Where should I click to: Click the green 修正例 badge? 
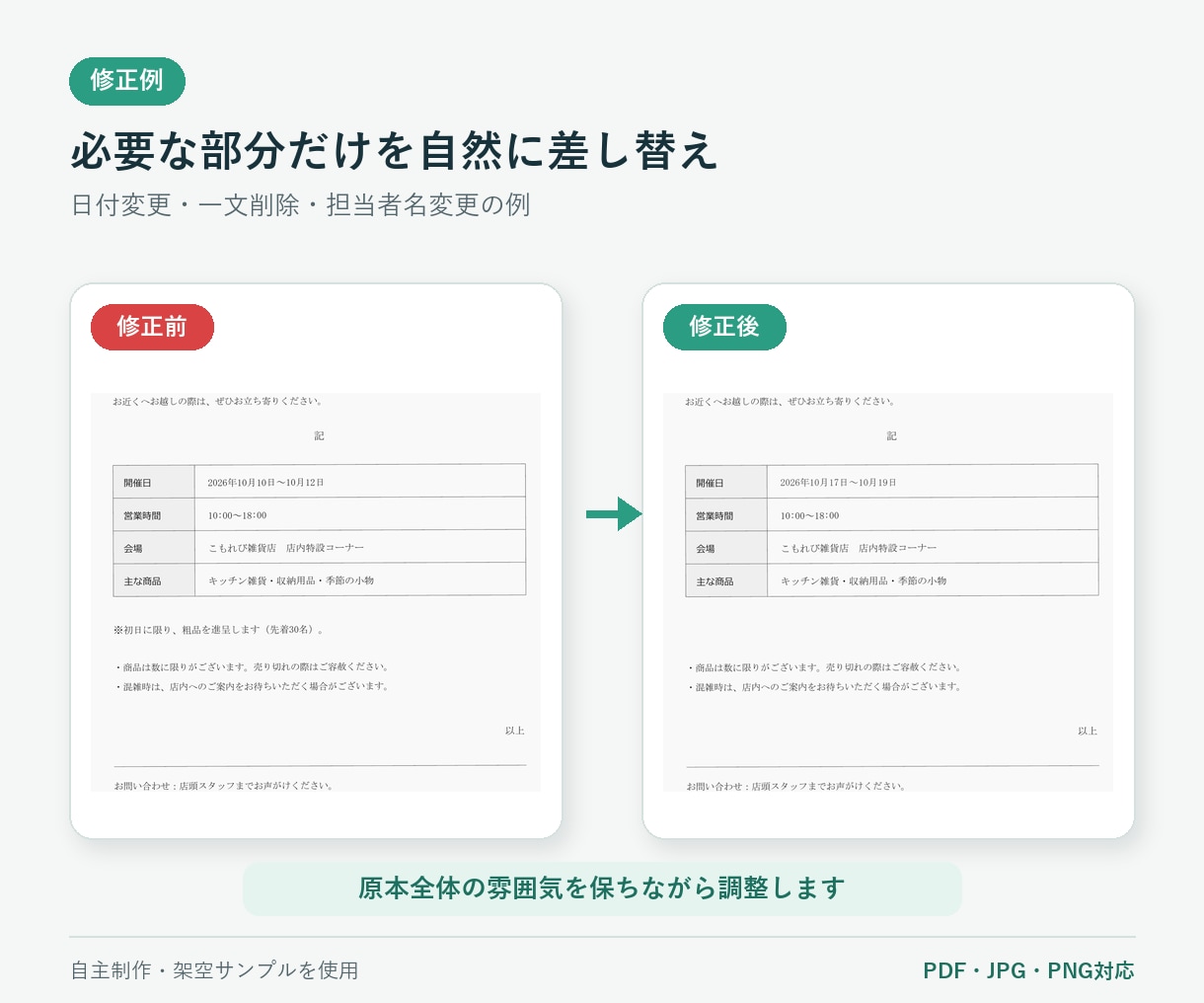click(127, 81)
